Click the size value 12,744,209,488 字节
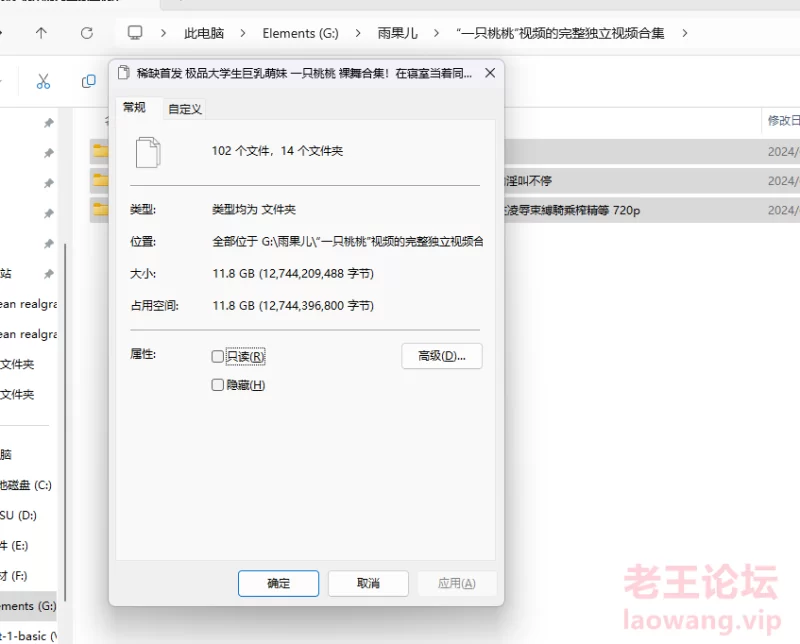The image size is (800, 644). click(293, 274)
